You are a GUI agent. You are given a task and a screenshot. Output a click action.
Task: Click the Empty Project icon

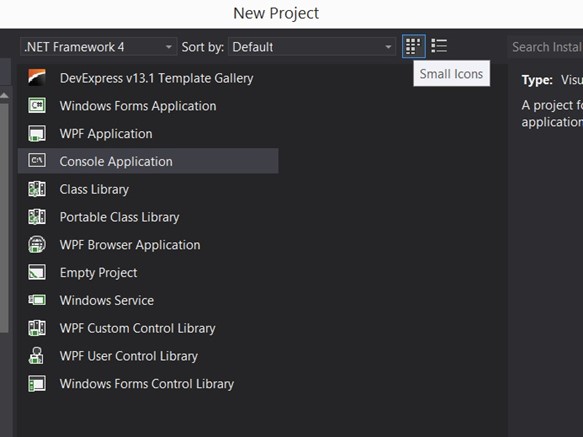pyautogui.click(x=37, y=272)
